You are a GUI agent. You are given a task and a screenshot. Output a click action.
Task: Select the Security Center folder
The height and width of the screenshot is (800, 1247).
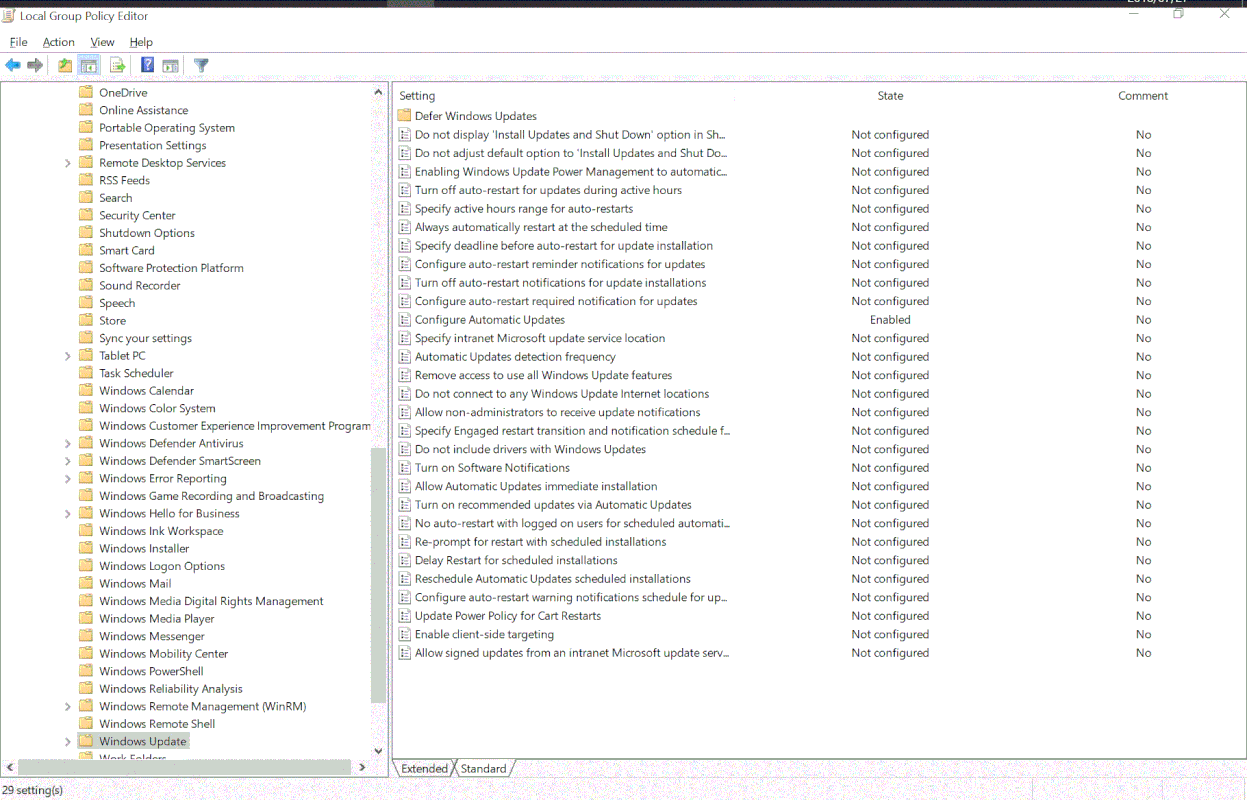point(137,216)
